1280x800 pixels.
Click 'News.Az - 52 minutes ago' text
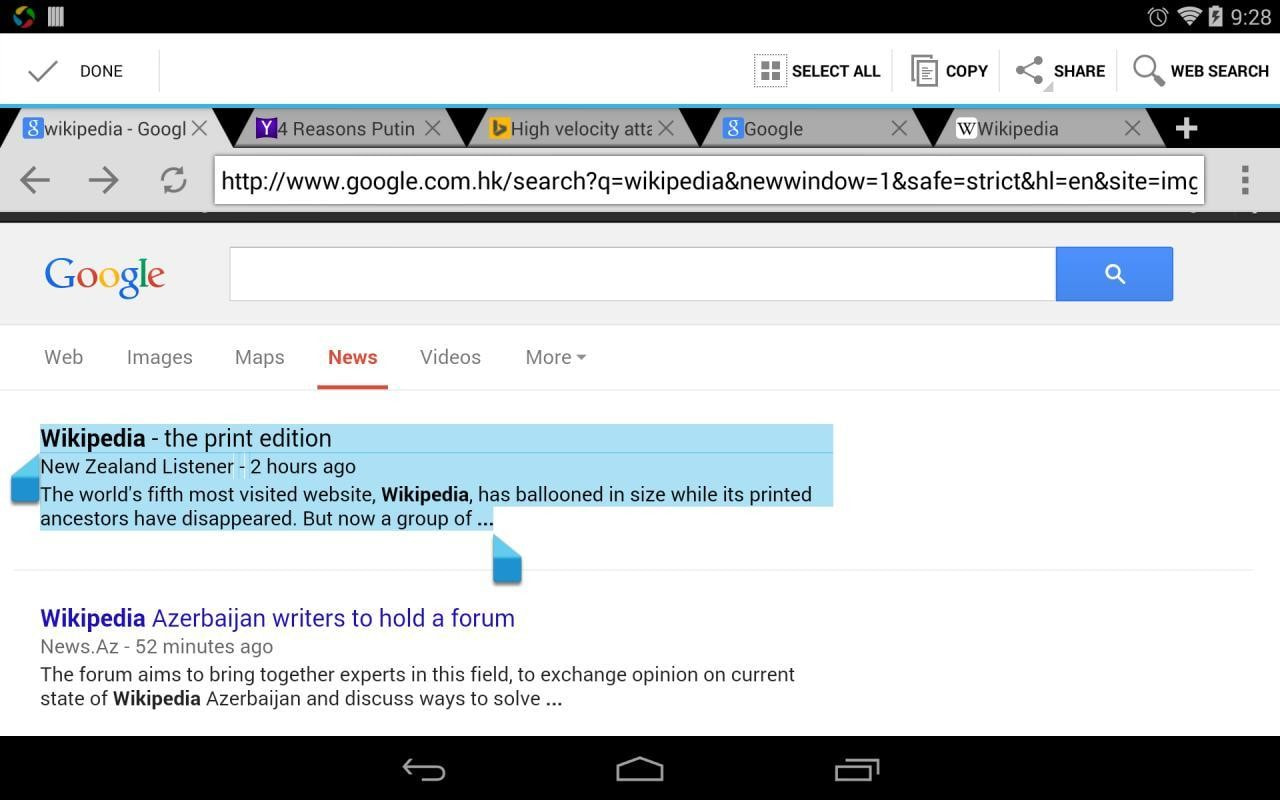pos(157,646)
